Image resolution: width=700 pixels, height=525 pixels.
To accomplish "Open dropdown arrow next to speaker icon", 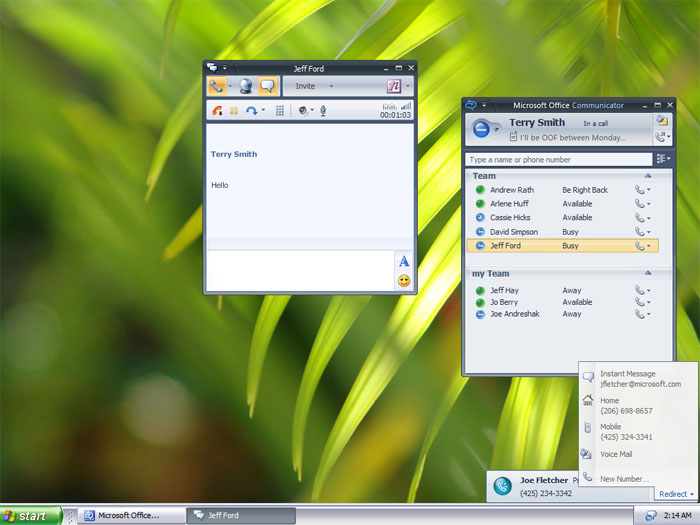I will pos(312,110).
